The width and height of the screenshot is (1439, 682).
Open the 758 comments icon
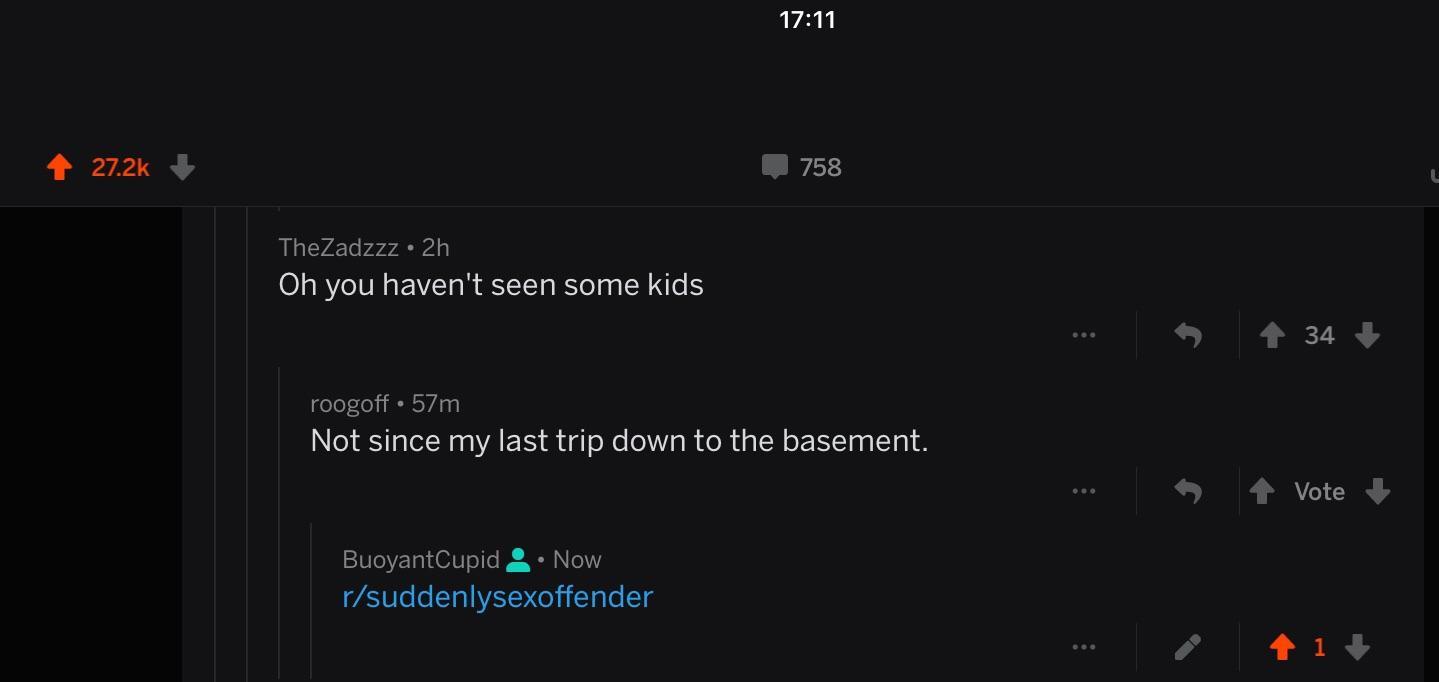point(775,167)
